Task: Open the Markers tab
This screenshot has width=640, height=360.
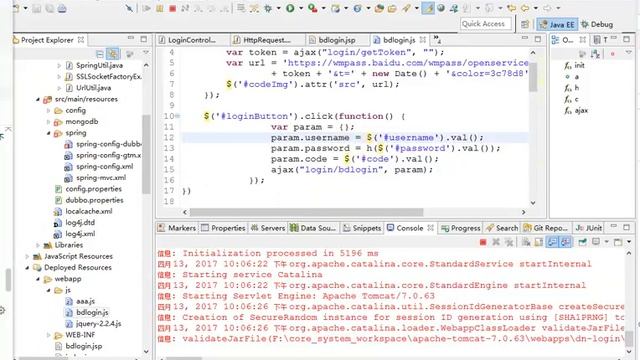Action: [177, 228]
